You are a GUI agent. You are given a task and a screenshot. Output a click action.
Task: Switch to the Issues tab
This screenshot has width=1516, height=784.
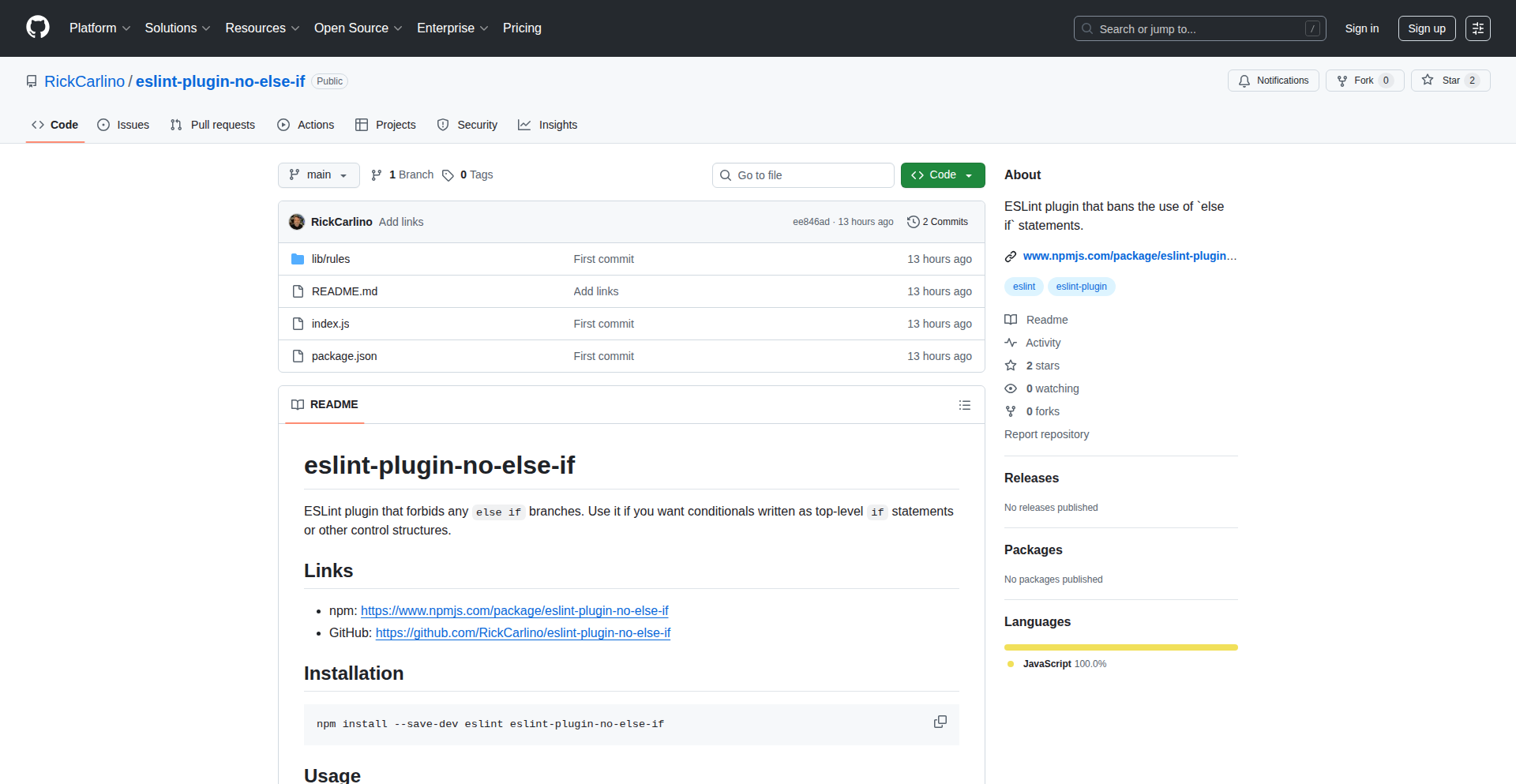tap(123, 125)
